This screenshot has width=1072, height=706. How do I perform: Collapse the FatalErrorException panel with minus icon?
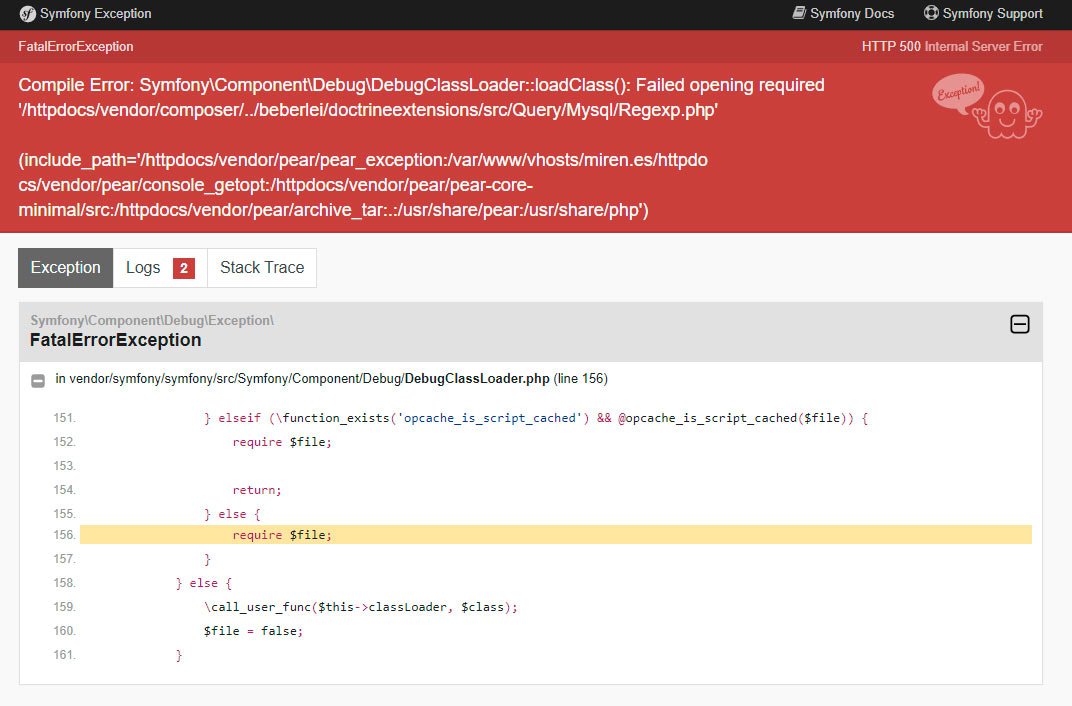click(x=1019, y=324)
